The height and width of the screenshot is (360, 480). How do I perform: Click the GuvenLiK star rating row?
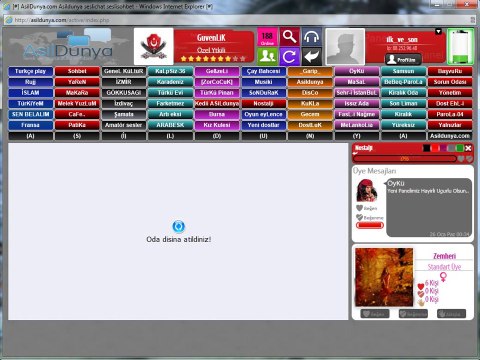click(213, 59)
